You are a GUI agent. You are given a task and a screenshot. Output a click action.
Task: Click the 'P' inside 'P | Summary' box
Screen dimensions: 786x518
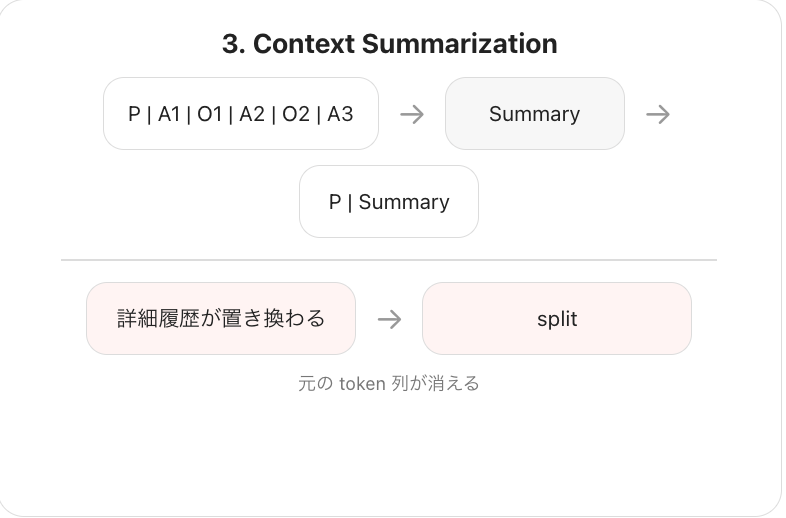335,202
